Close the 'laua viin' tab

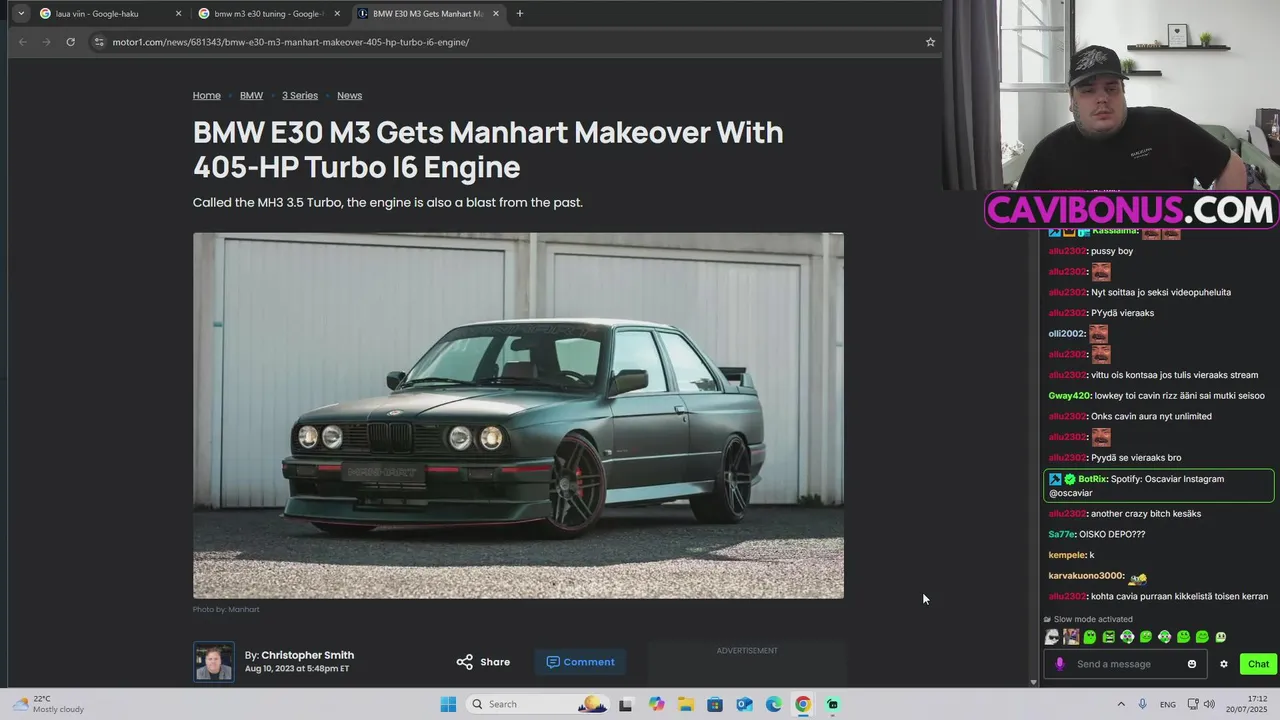coord(178,14)
